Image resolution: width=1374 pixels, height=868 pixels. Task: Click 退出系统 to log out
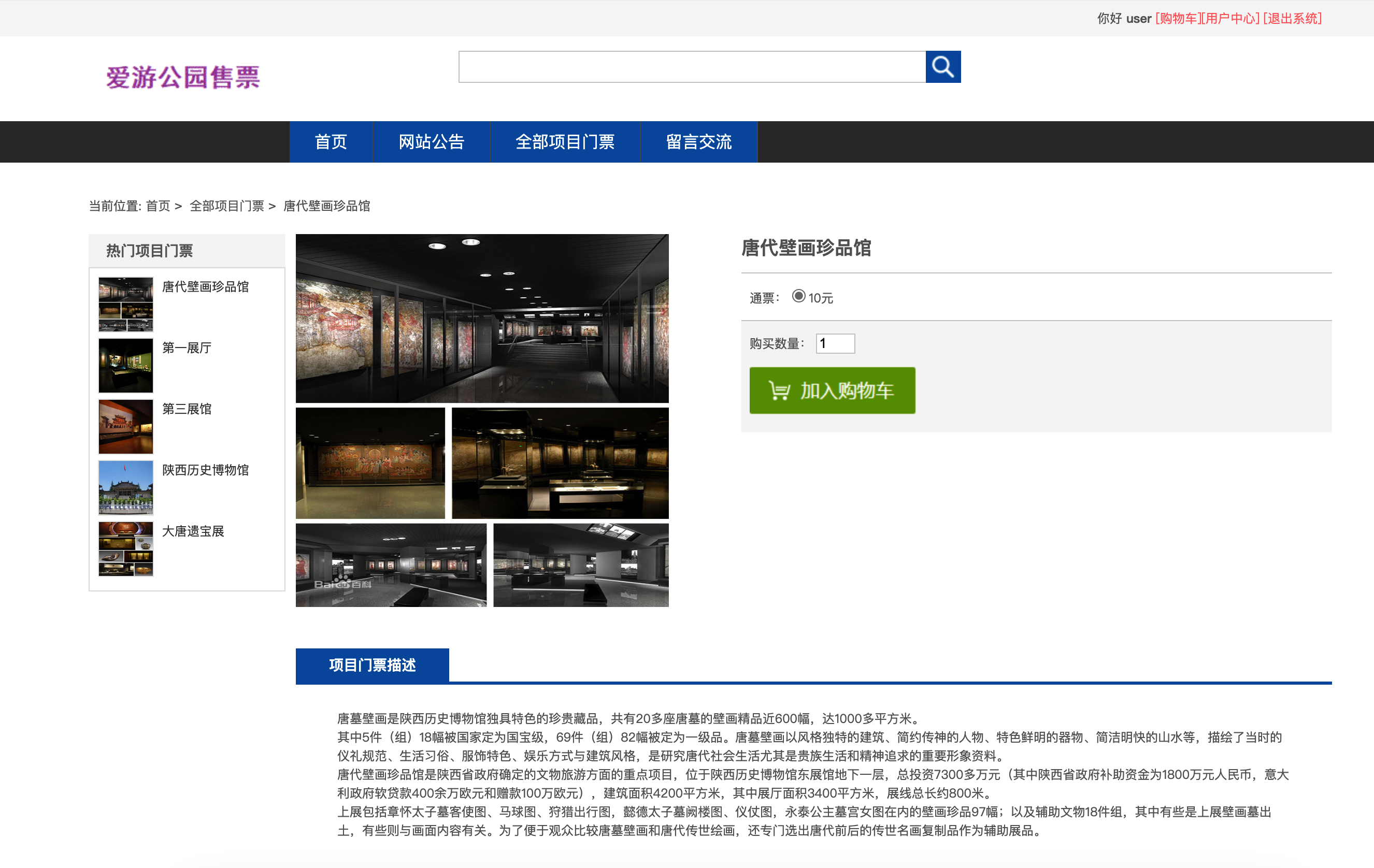pos(1293,18)
